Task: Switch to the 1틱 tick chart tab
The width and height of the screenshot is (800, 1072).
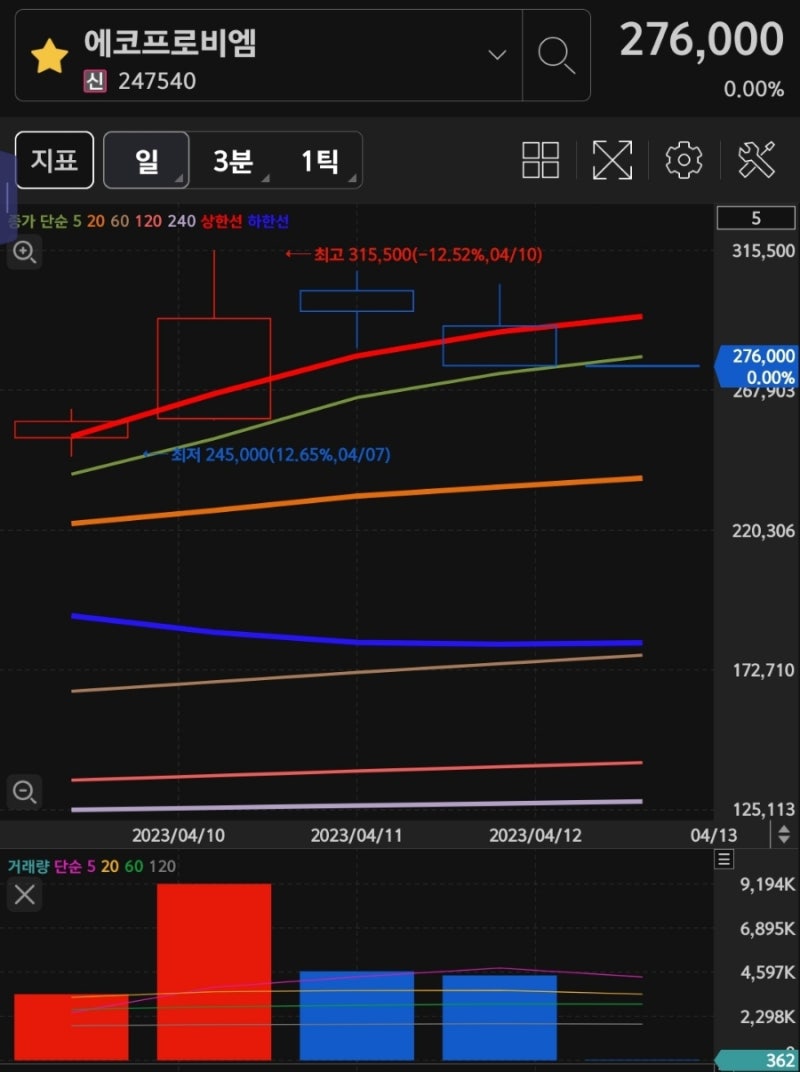Action: coord(319,161)
